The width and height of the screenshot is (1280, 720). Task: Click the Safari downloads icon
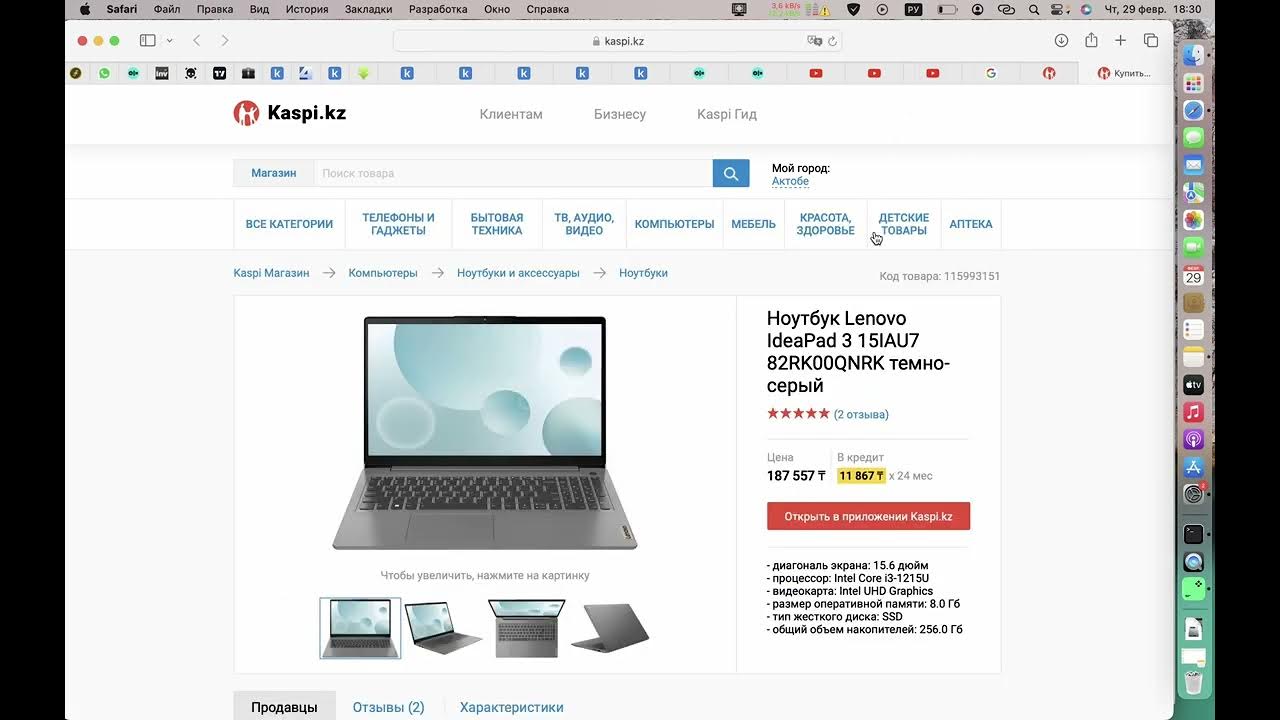[x=1062, y=41]
